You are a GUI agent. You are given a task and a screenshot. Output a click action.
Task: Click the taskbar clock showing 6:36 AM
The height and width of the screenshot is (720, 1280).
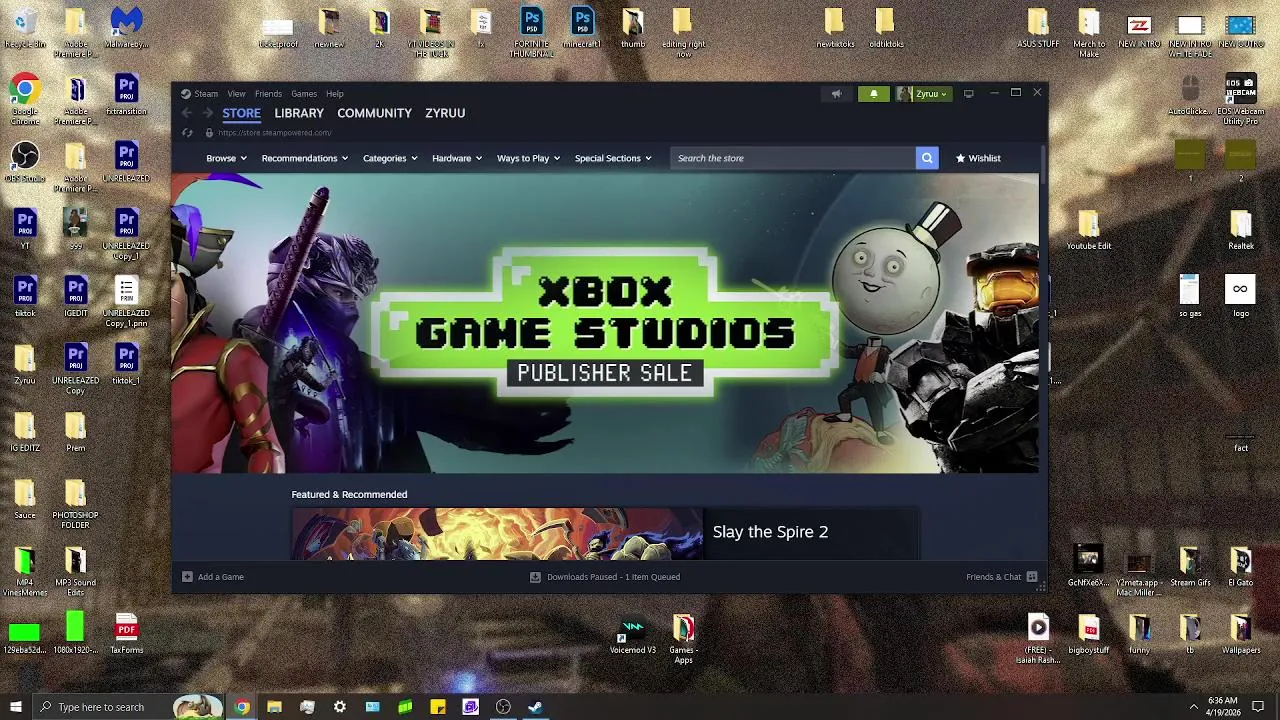[1223, 707]
